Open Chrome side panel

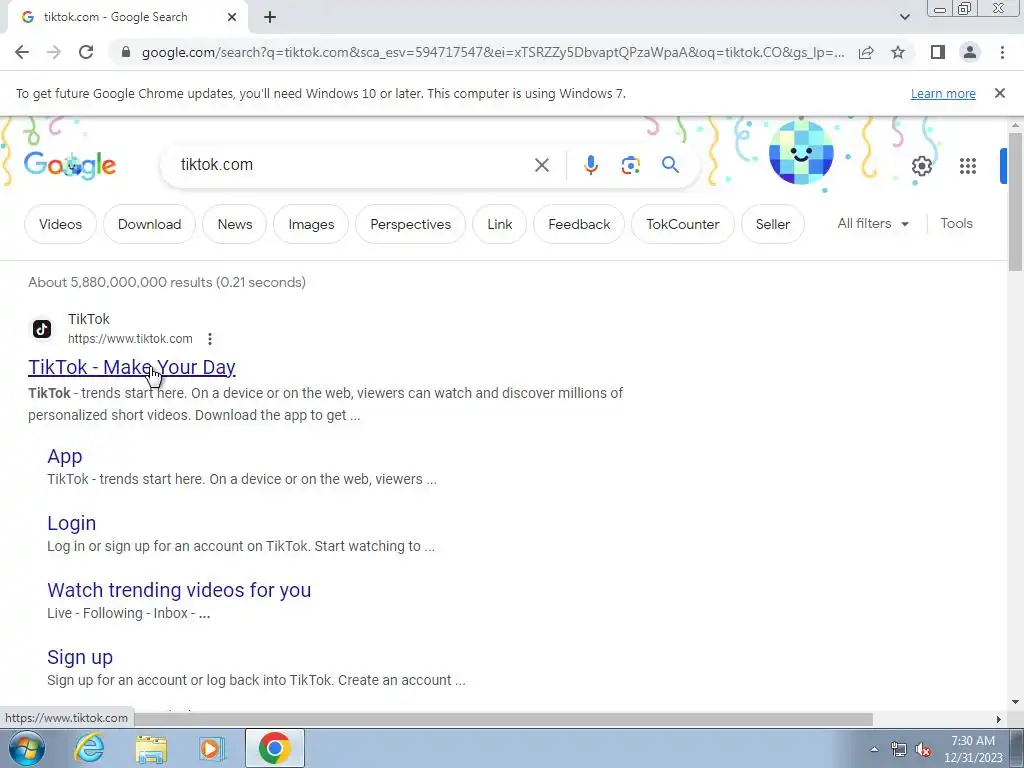(x=938, y=52)
